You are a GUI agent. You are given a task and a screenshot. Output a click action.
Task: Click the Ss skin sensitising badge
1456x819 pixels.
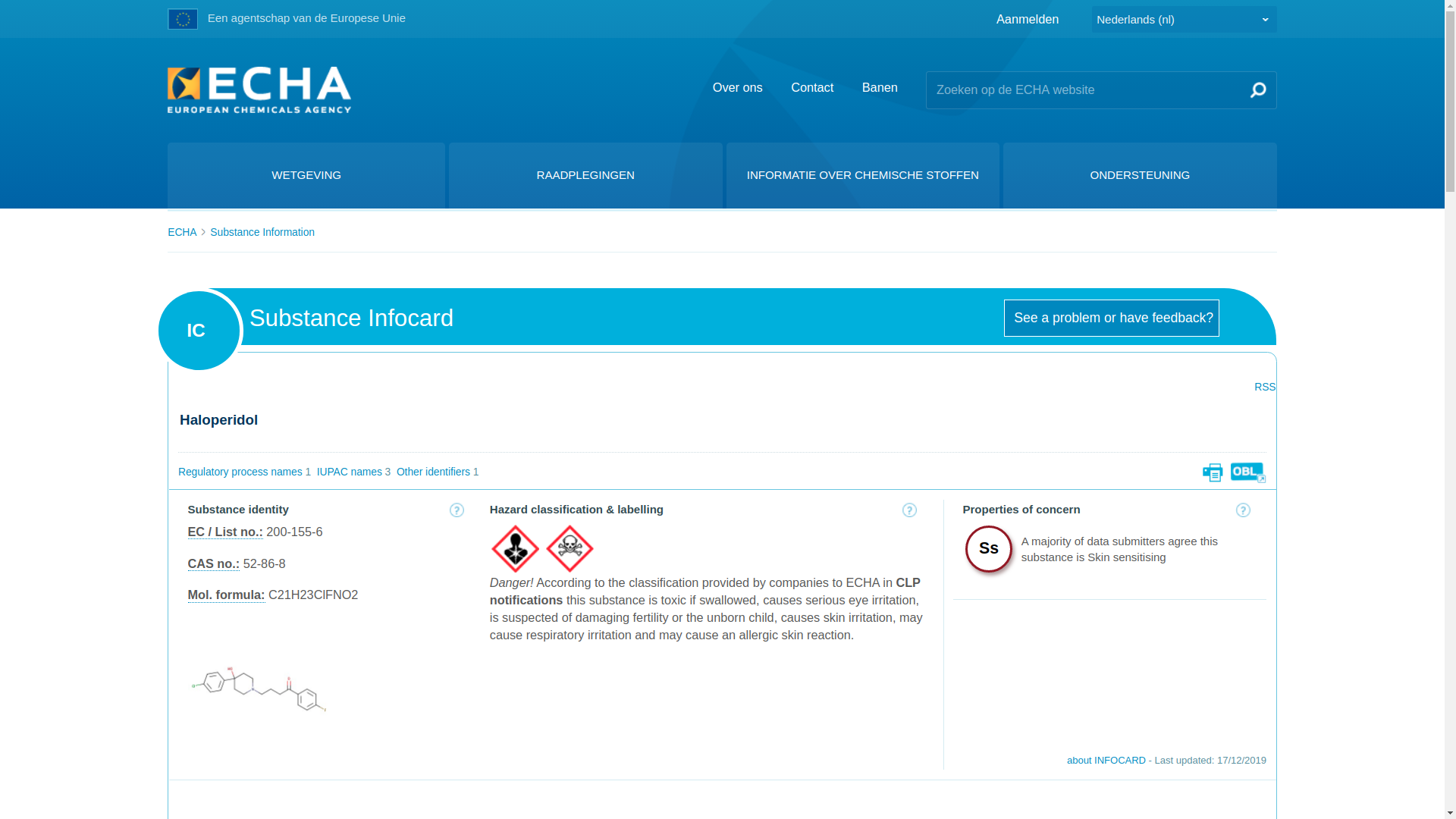click(988, 548)
